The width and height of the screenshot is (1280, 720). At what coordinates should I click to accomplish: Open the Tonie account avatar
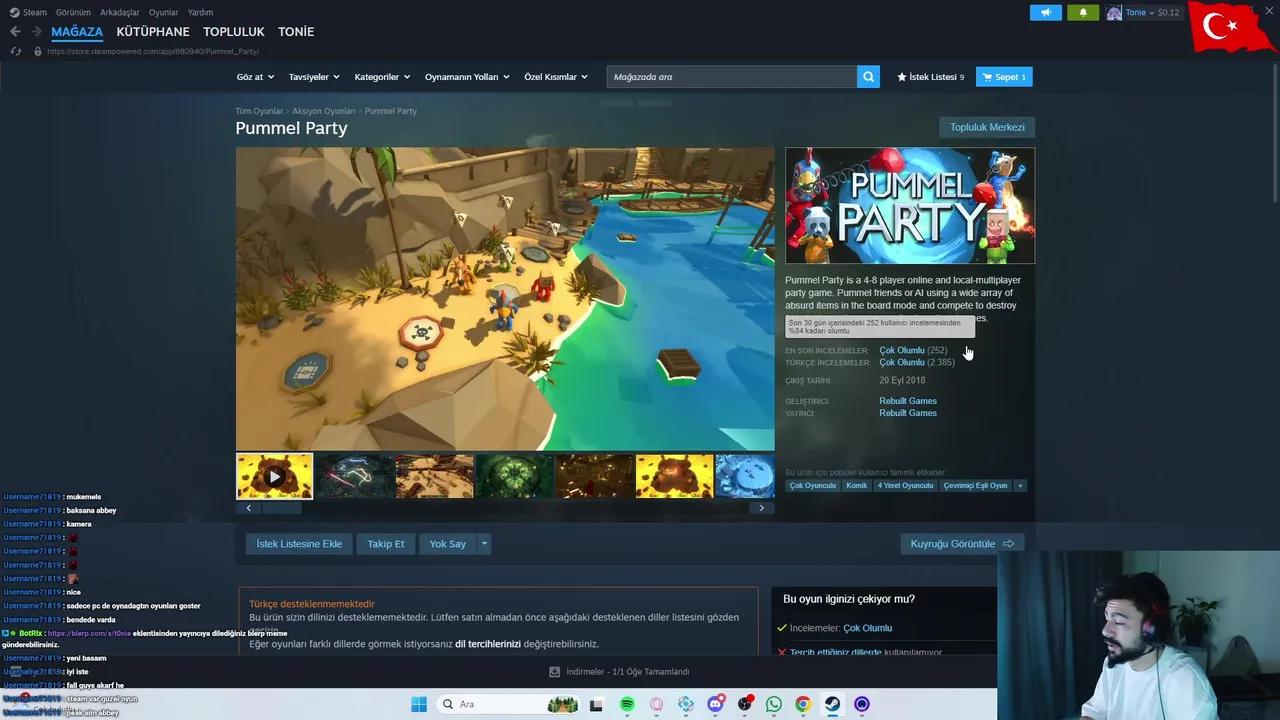click(1114, 12)
